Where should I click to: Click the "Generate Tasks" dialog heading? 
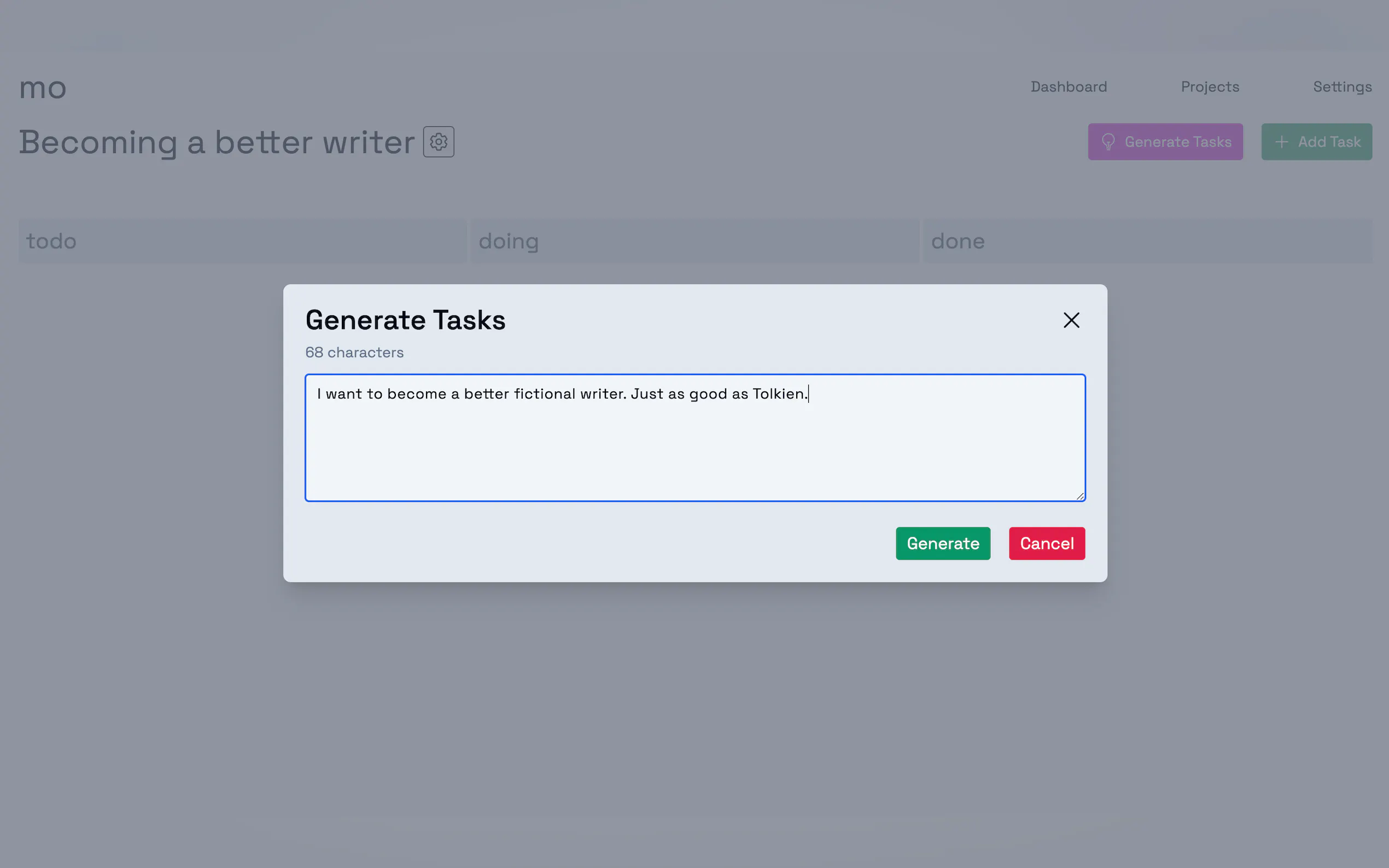click(x=405, y=320)
